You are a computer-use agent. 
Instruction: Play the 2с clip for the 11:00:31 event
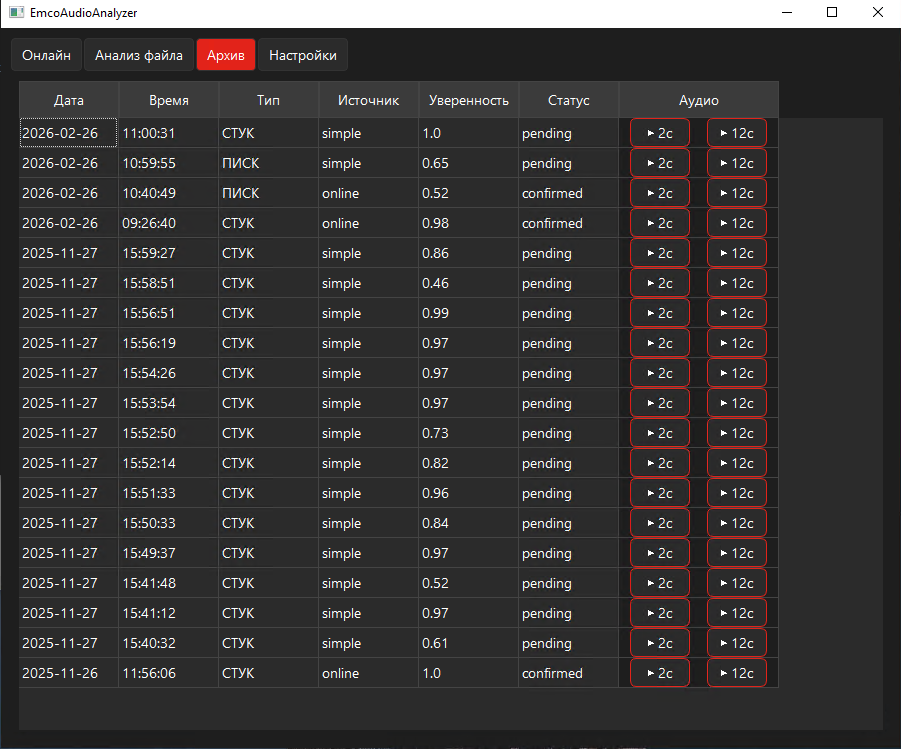coord(660,133)
